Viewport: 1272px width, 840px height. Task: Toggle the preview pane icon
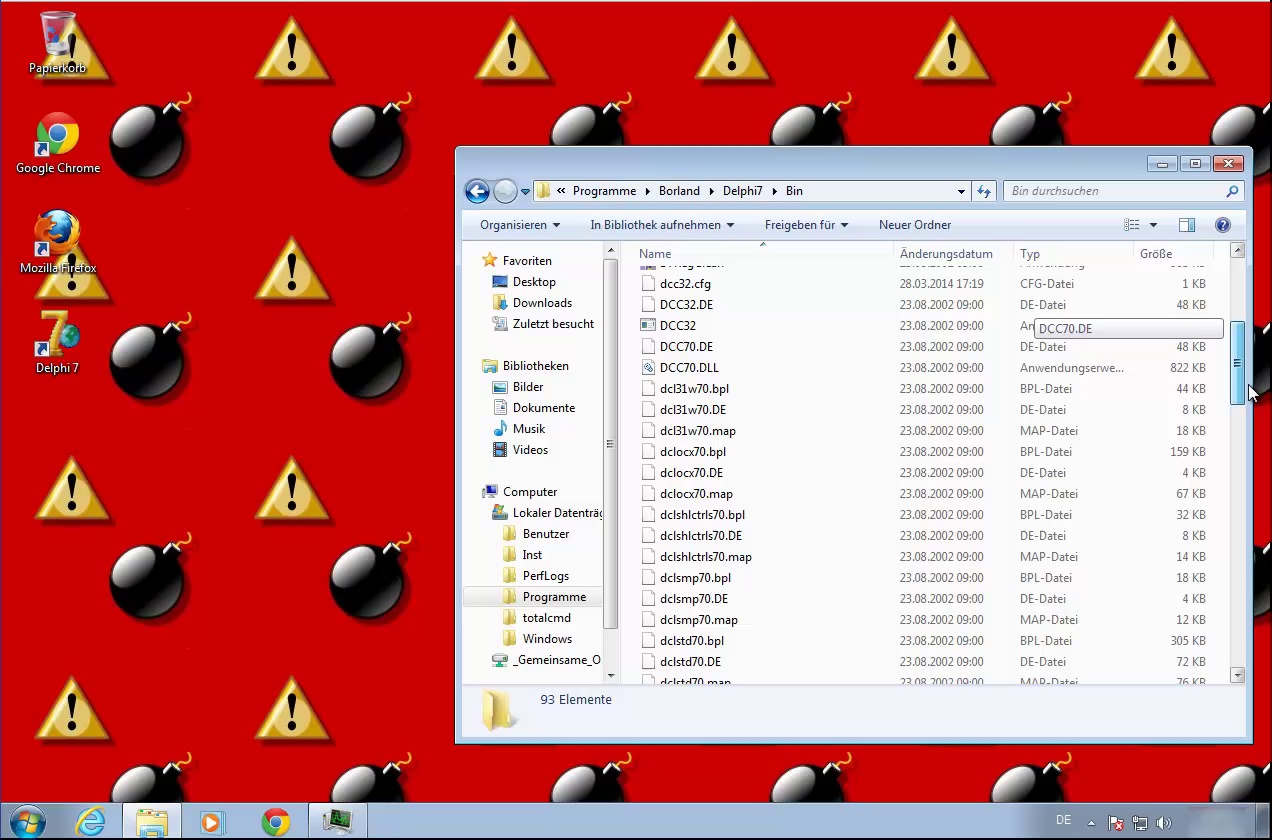(x=1187, y=225)
